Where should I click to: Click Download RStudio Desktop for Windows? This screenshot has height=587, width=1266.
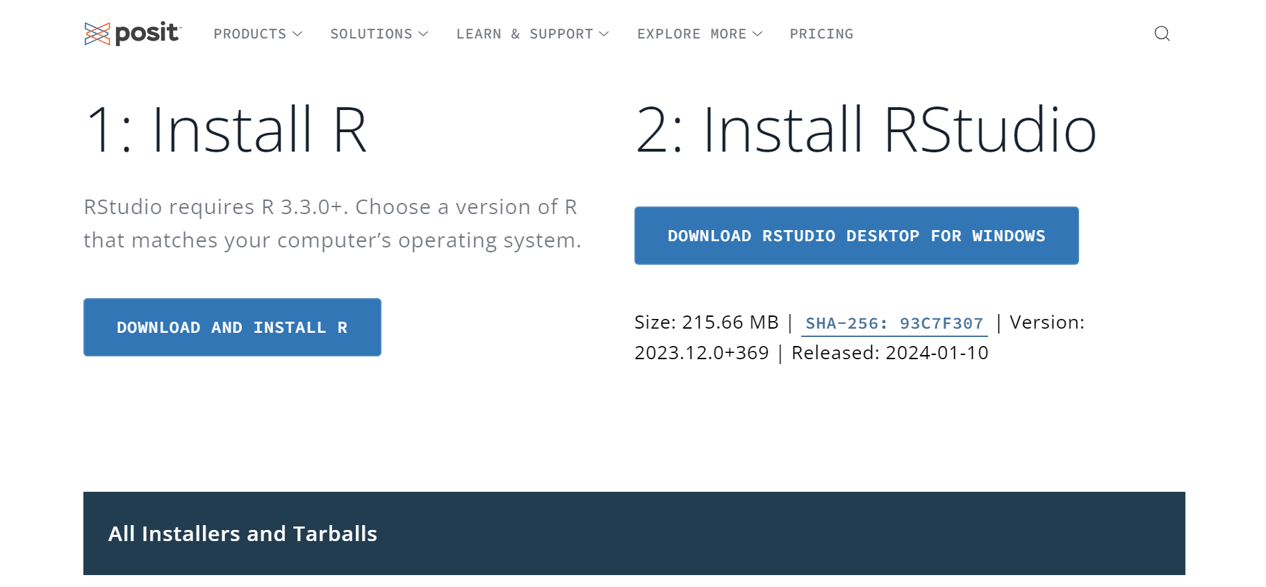[856, 236]
